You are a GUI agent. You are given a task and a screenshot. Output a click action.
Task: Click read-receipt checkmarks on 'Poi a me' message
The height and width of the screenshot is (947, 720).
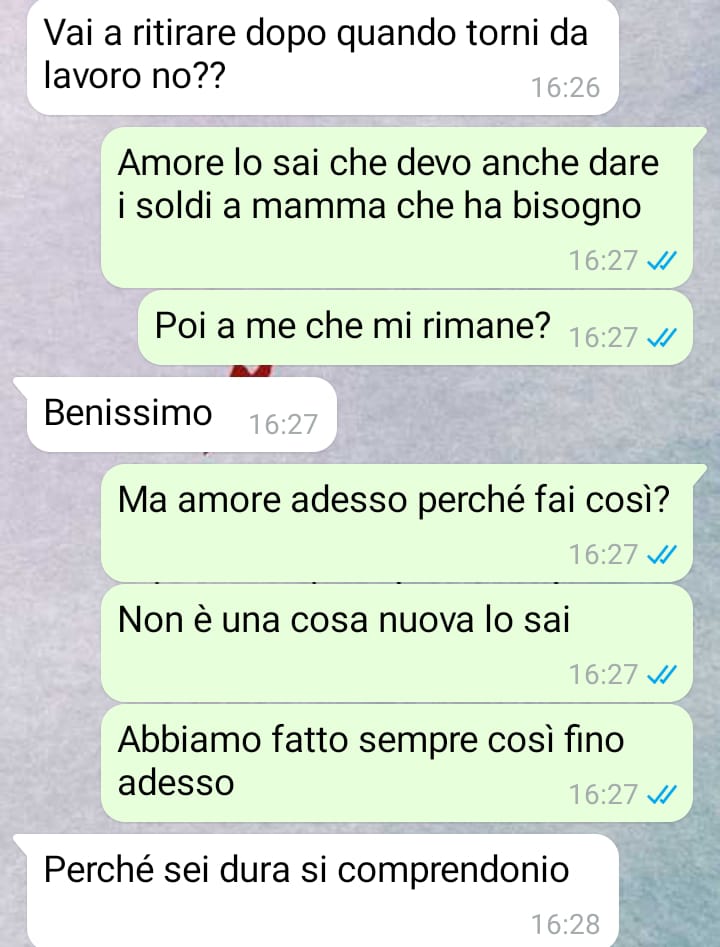click(x=661, y=338)
